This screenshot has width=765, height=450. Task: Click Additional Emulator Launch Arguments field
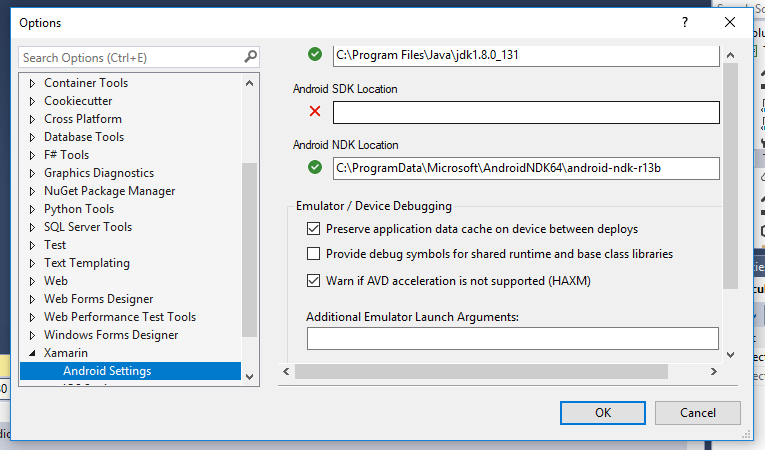coord(512,338)
